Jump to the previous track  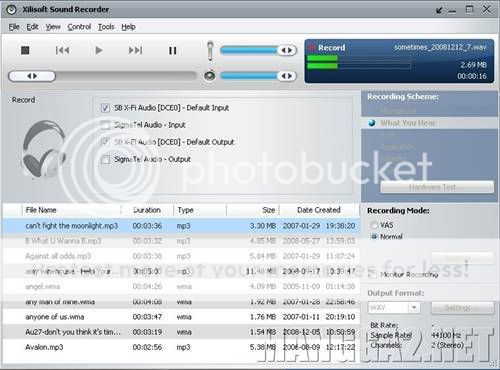[62, 50]
